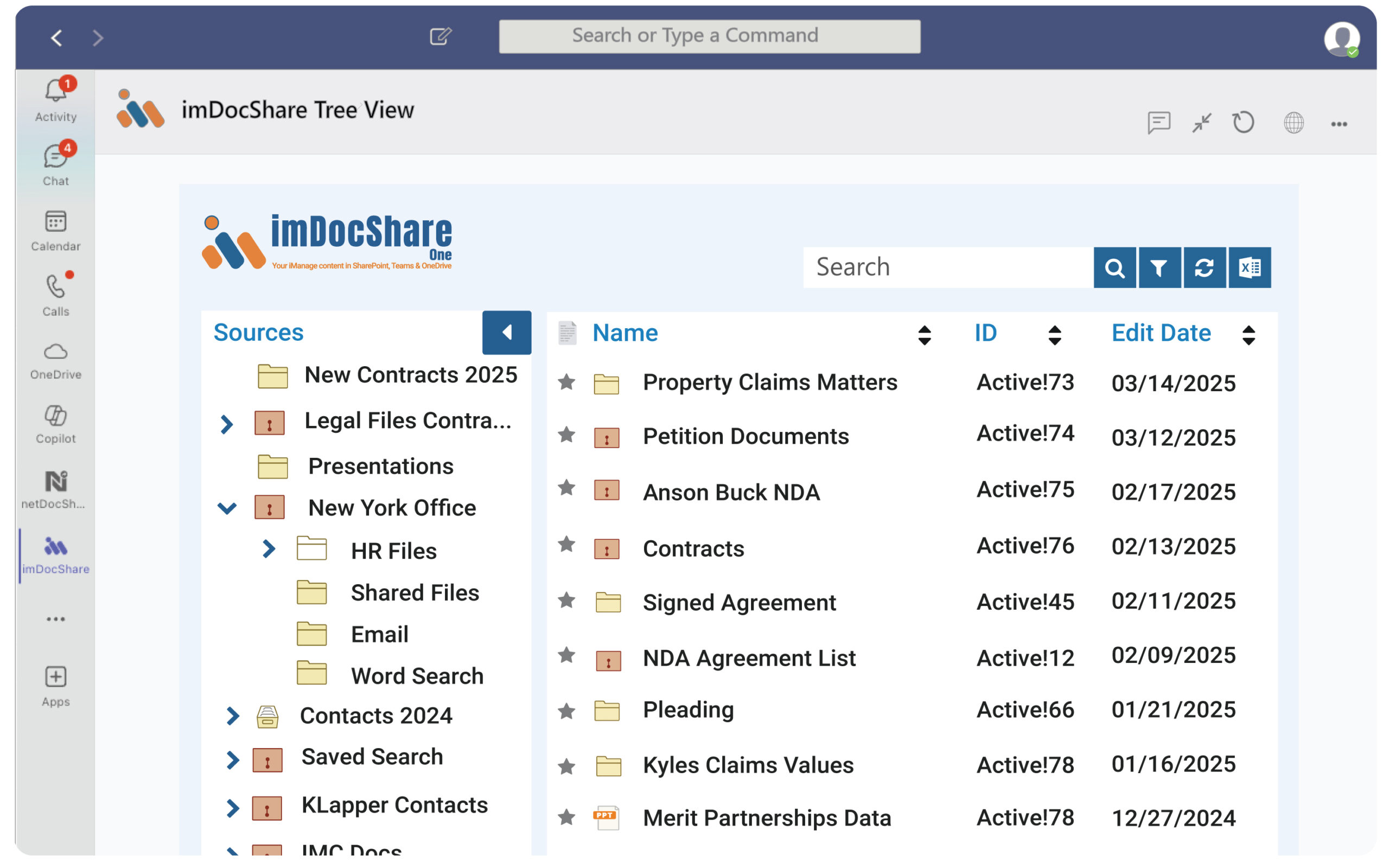Click the Sources panel heading
1389x868 pixels.
[258, 333]
